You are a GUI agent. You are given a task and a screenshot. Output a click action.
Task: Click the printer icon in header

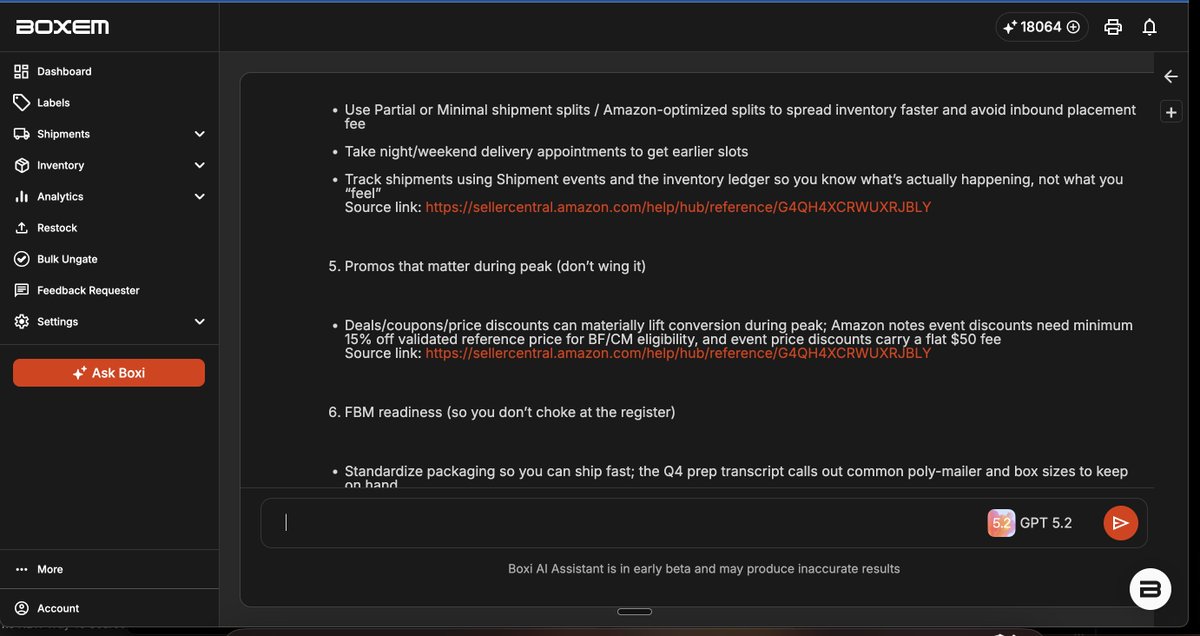tap(1113, 27)
